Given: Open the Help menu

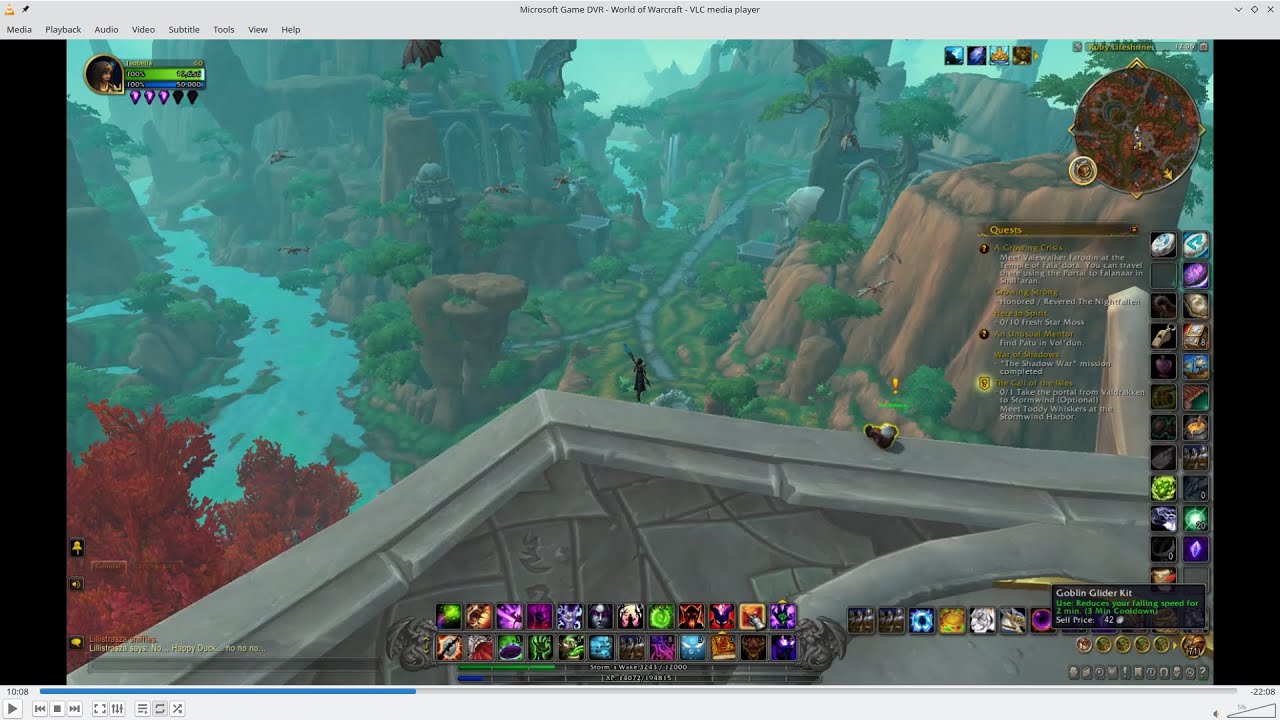Looking at the screenshot, I should (x=291, y=29).
